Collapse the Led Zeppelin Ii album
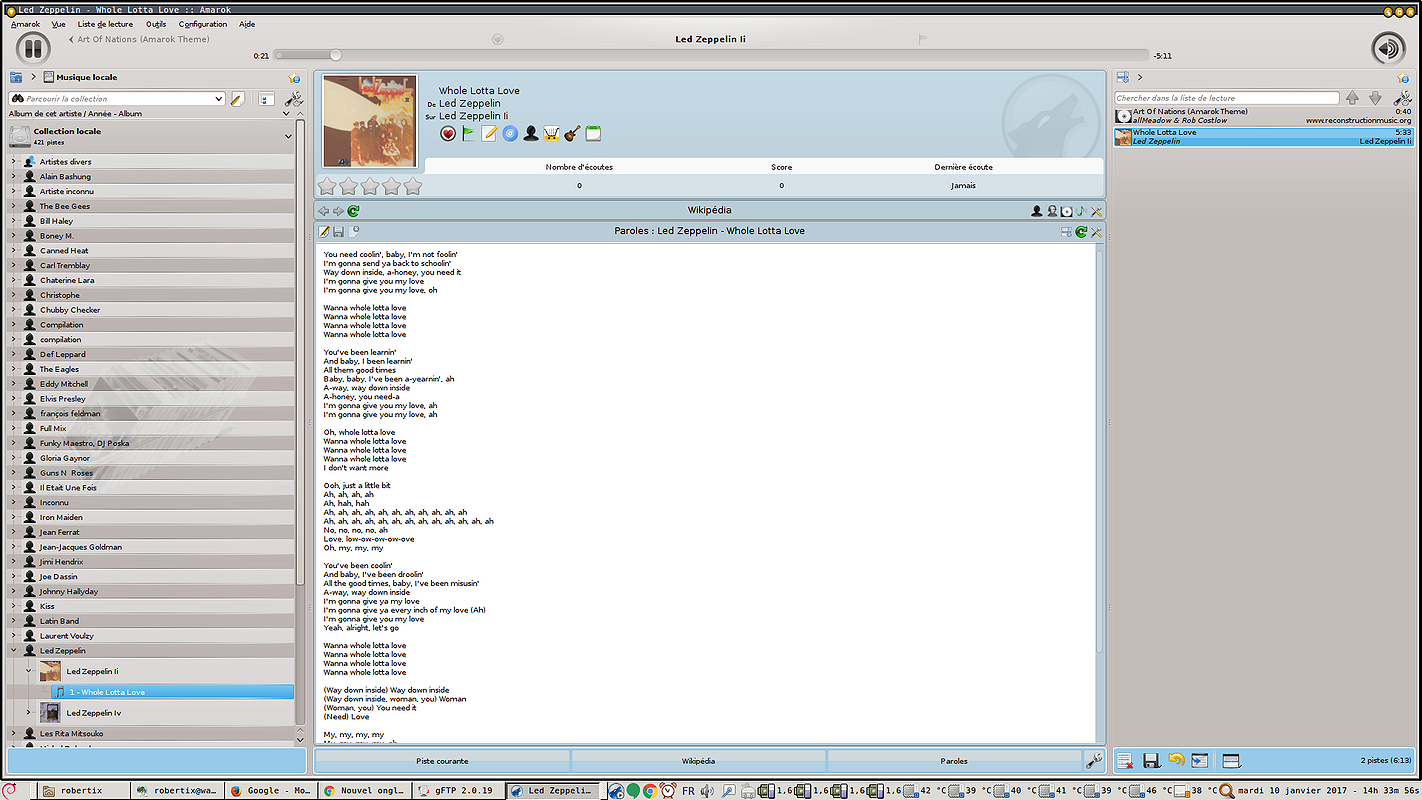Viewport: 1422px width, 800px height. [29, 671]
